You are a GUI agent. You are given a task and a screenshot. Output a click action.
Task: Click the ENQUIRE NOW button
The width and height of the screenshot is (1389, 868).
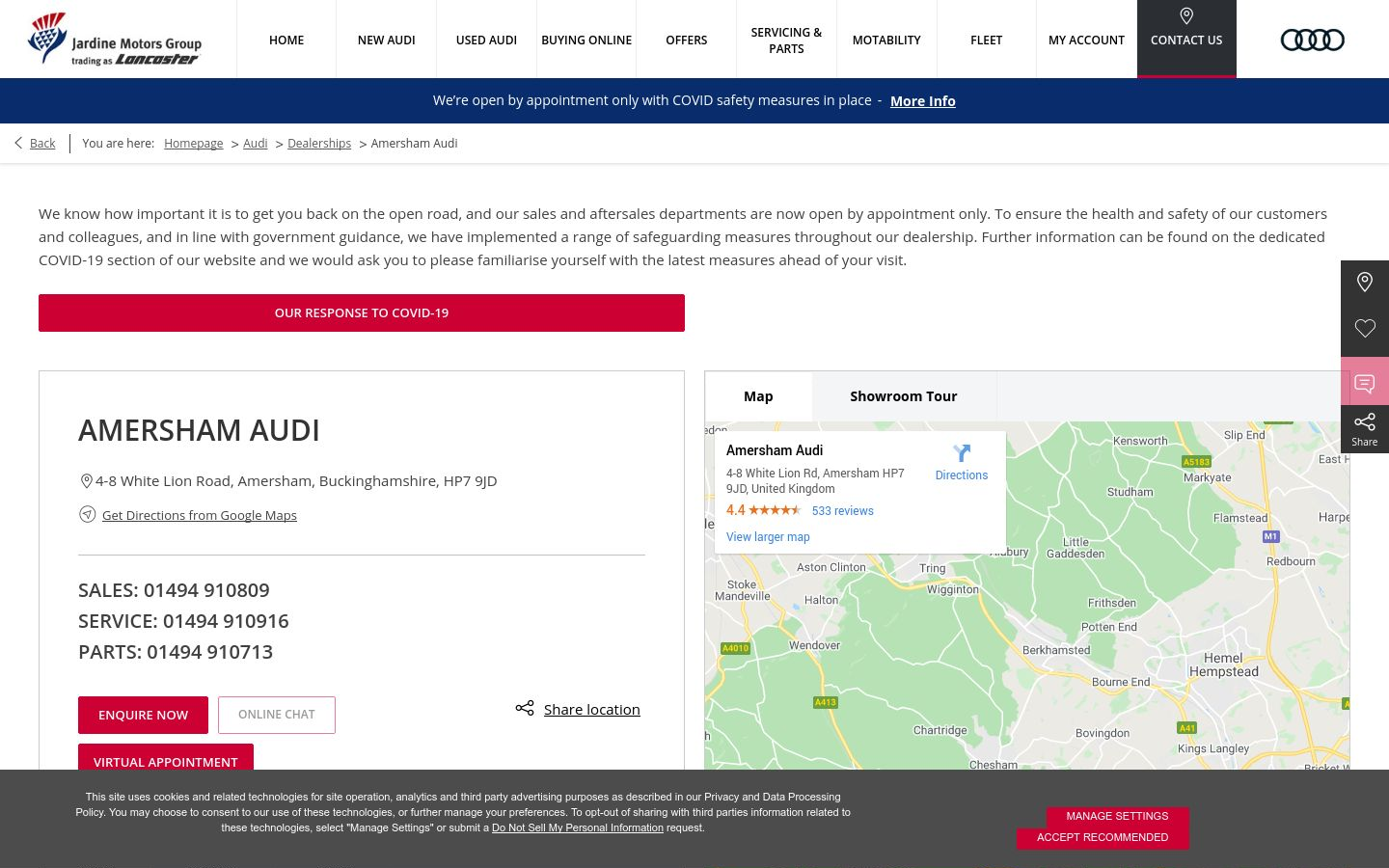(x=143, y=715)
